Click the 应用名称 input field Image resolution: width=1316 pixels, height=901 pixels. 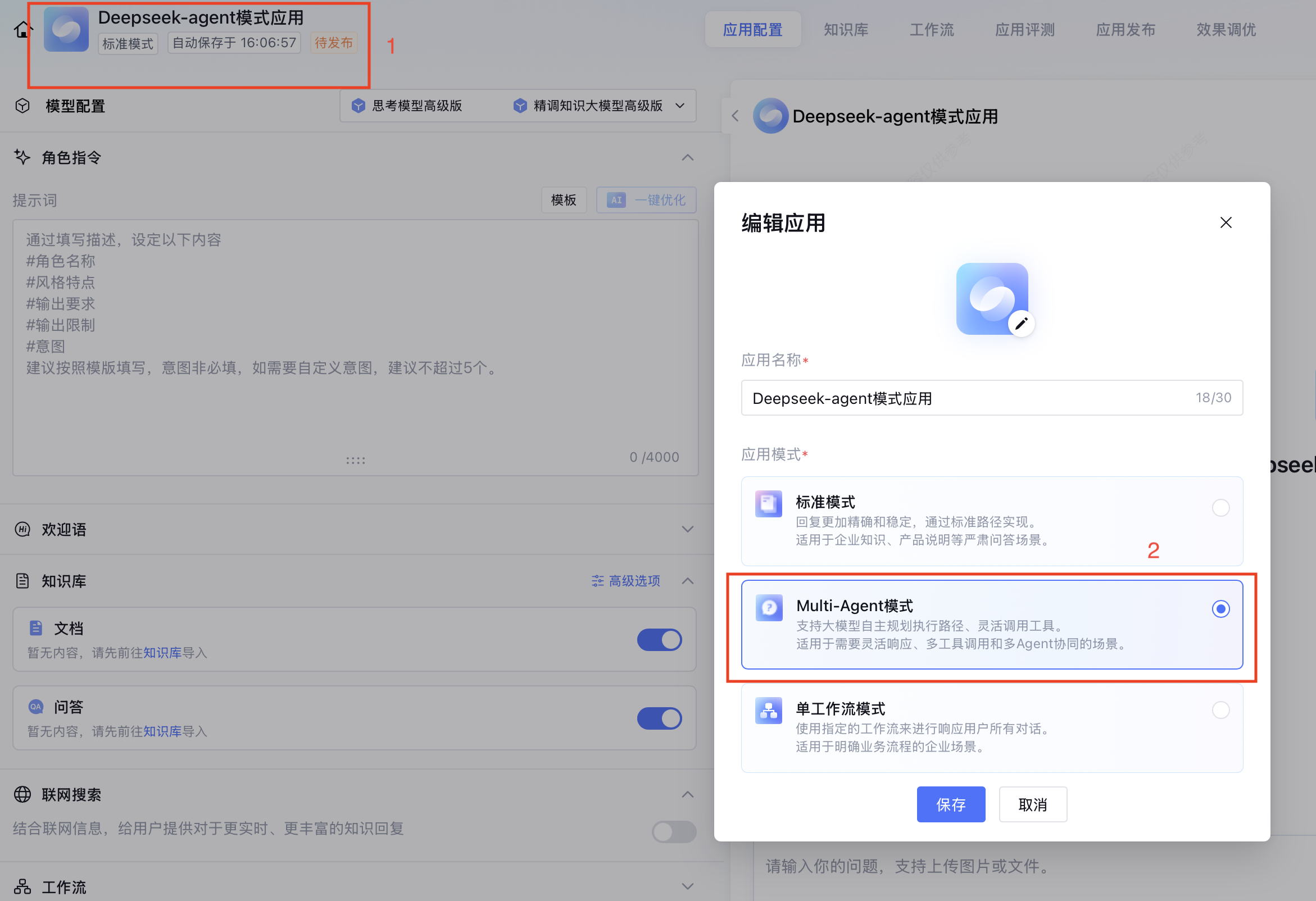point(992,398)
